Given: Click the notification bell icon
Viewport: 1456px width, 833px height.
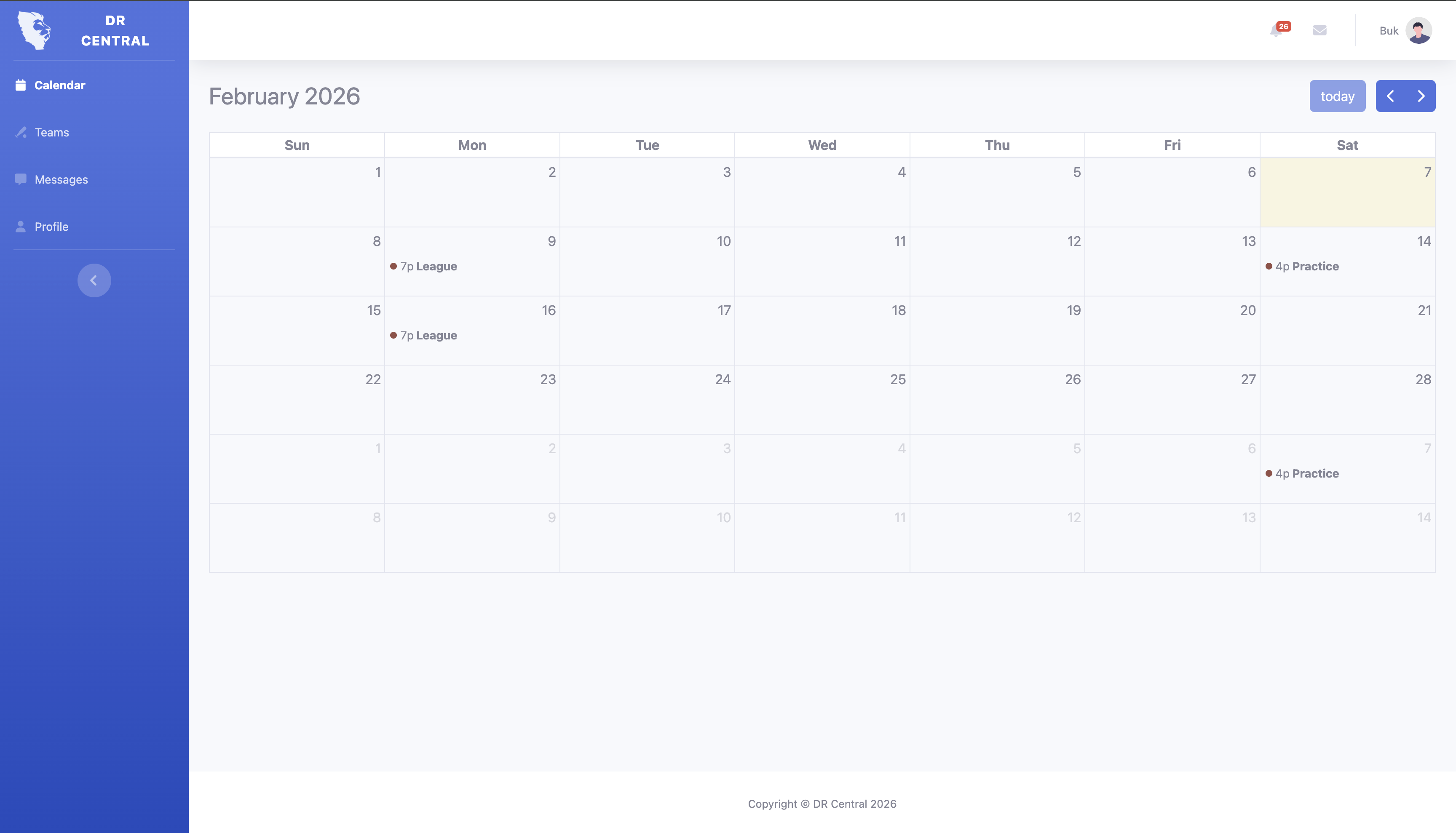Looking at the screenshot, I should coord(1276,31).
